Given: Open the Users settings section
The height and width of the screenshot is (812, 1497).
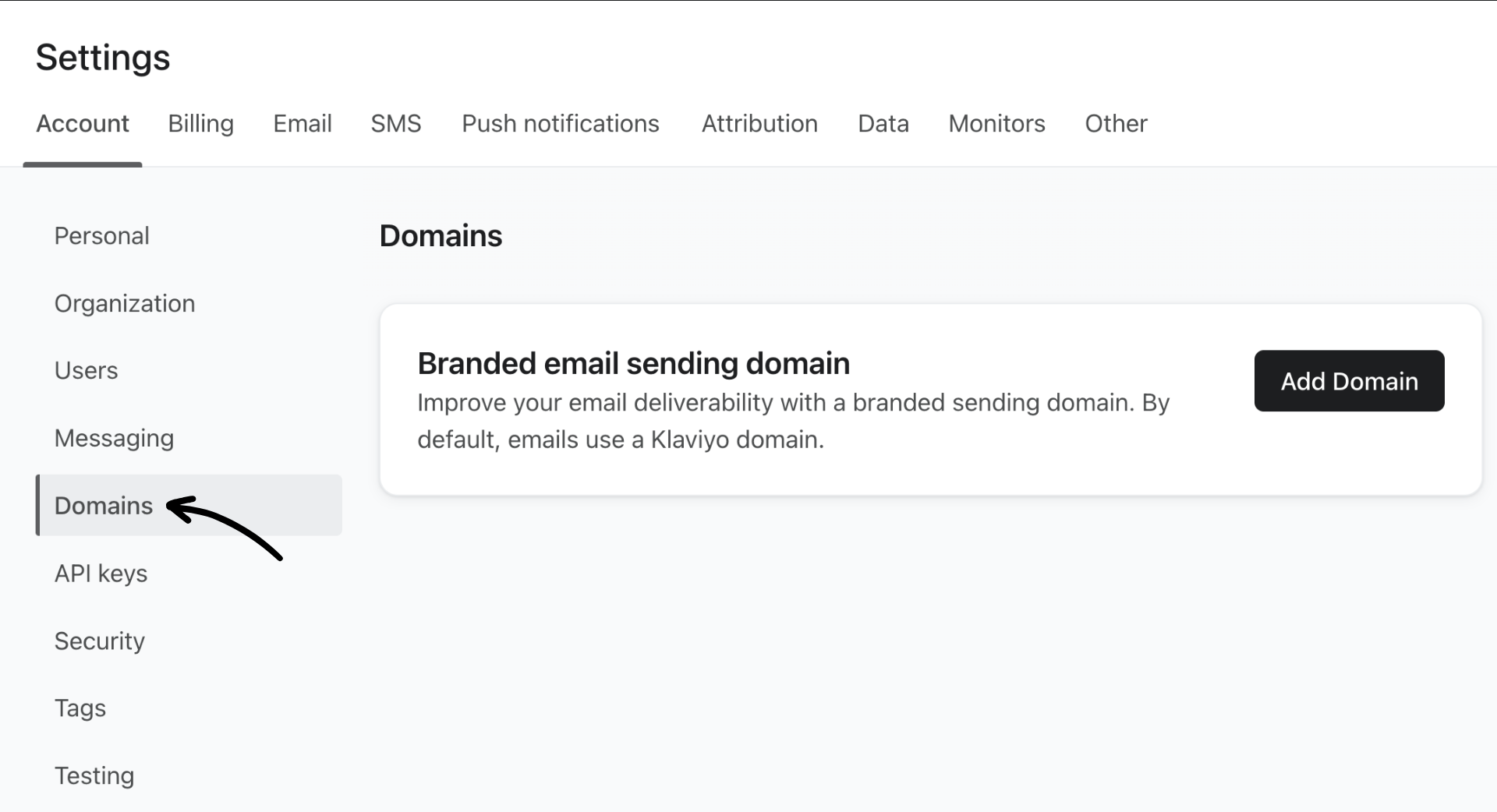Looking at the screenshot, I should (86, 370).
